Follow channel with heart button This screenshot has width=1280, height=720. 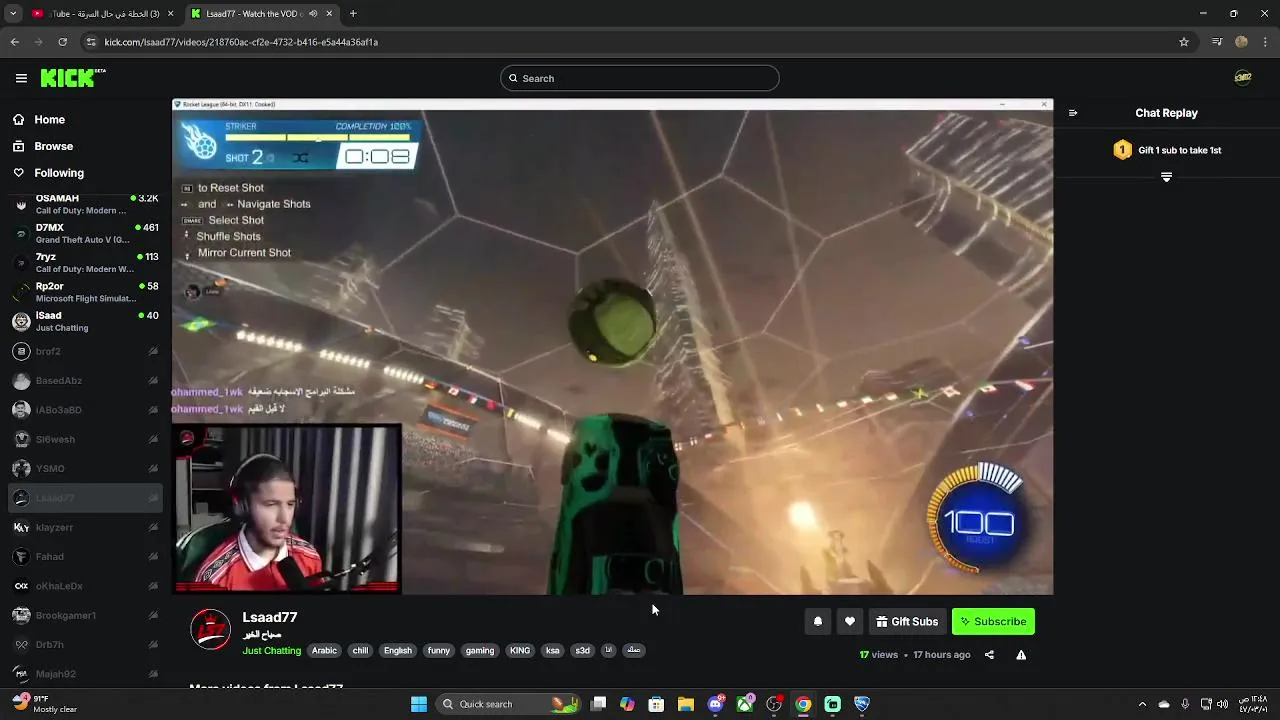[849, 621]
